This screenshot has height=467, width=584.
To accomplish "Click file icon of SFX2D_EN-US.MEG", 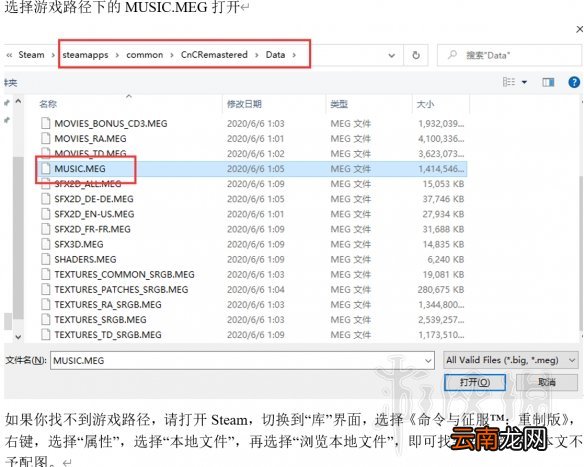I will pyautogui.click(x=46, y=214).
